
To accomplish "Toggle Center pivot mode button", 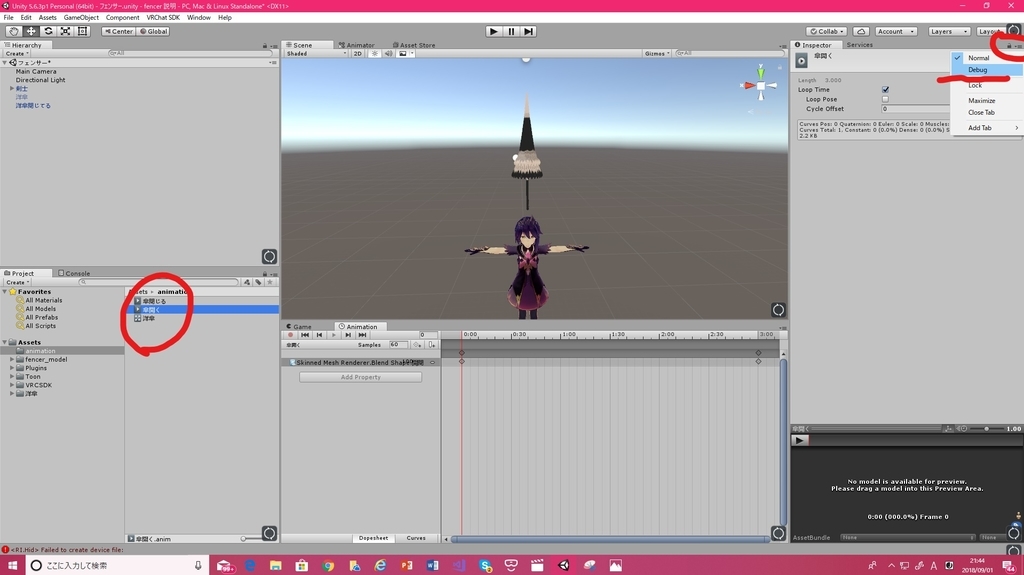I will coord(118,31).
